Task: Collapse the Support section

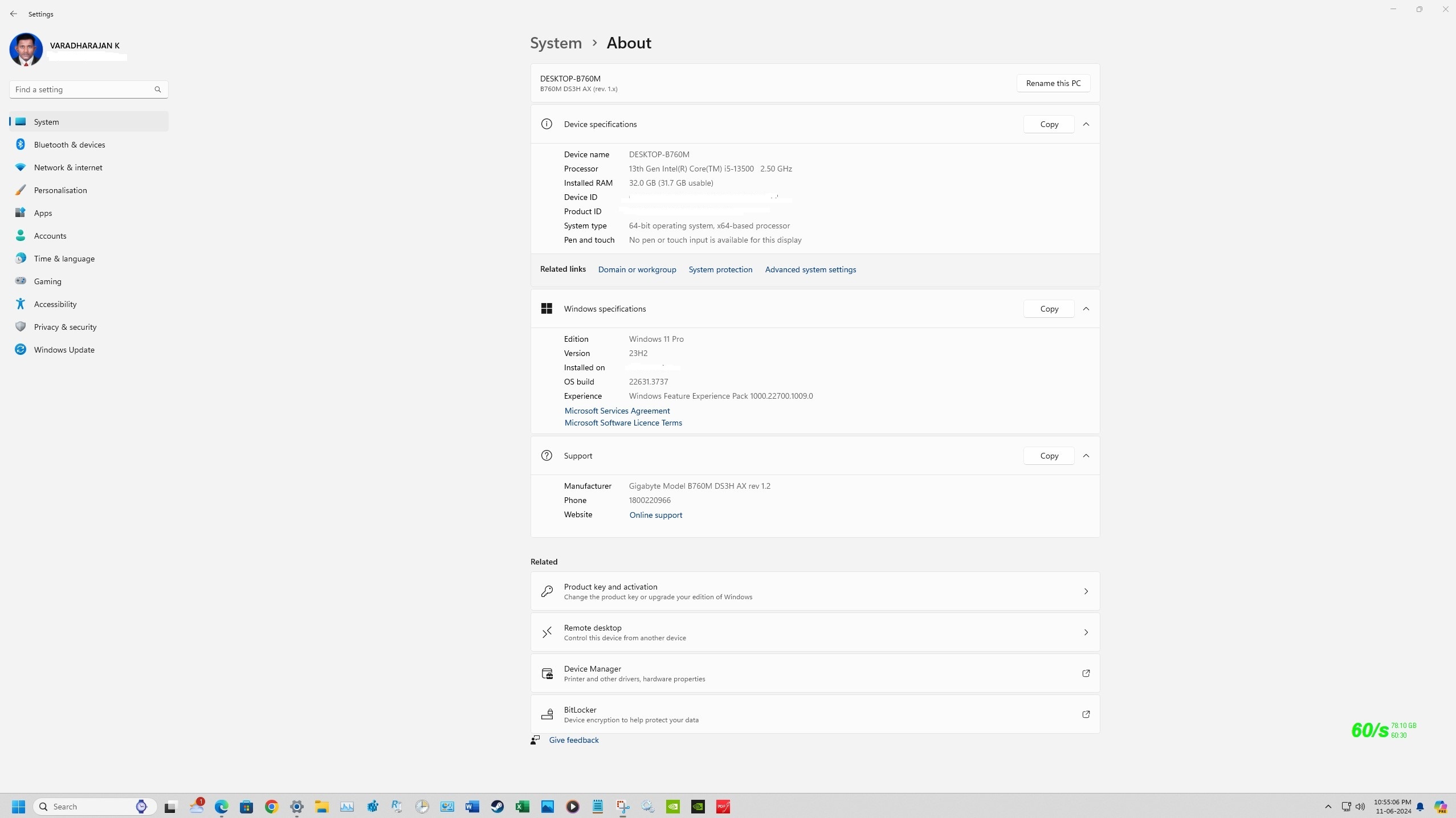Action: (x=1086, y=456)
